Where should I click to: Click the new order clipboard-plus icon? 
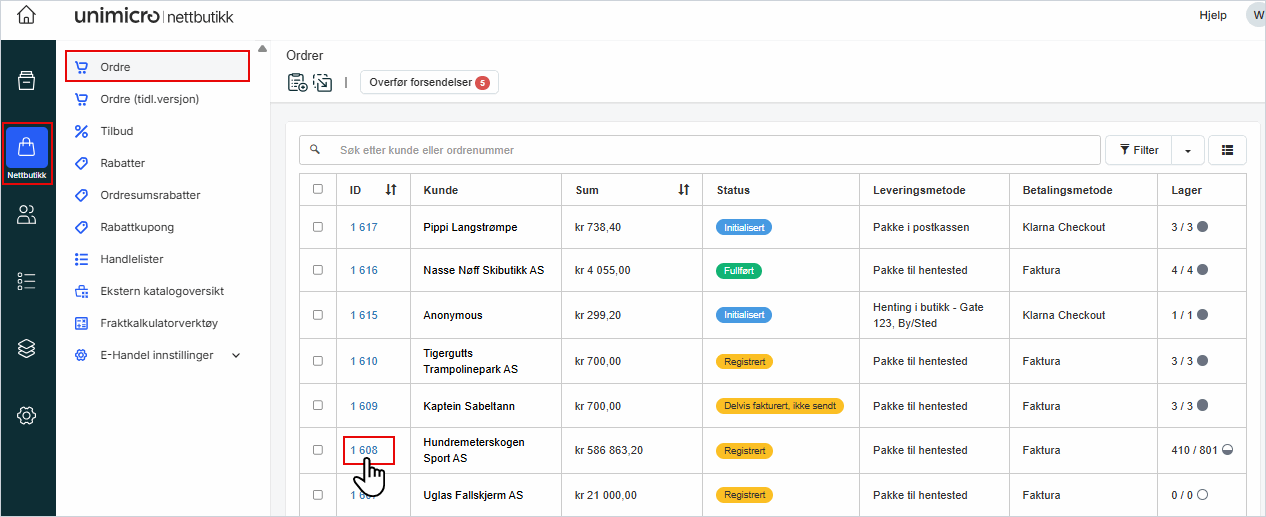point(297,83)
